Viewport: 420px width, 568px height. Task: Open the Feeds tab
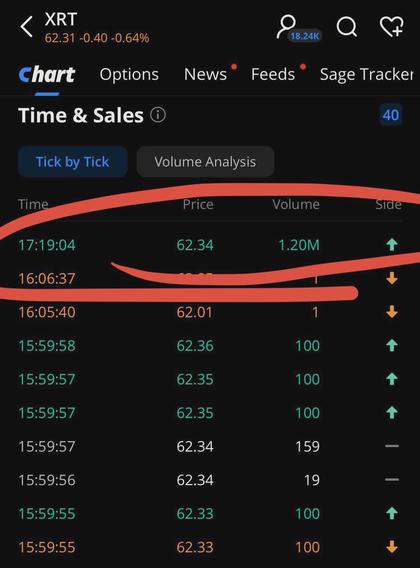click(x=273, y=74)
